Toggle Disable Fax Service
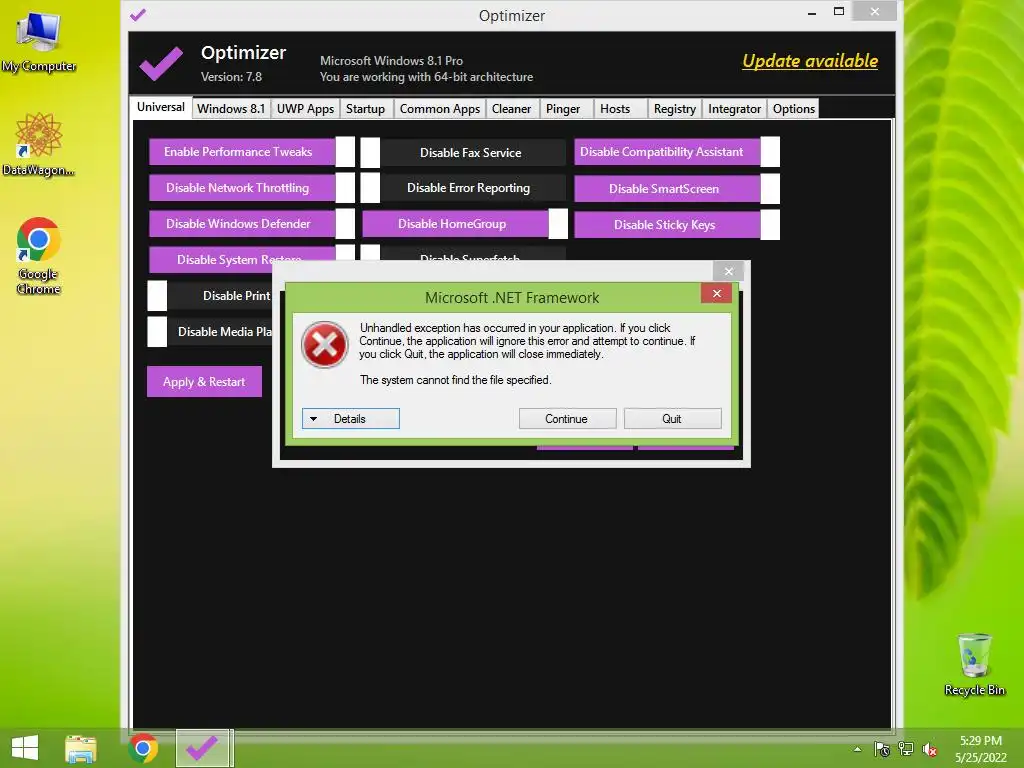The height and width of the screenshot is (768, 1024). point(463,152)
